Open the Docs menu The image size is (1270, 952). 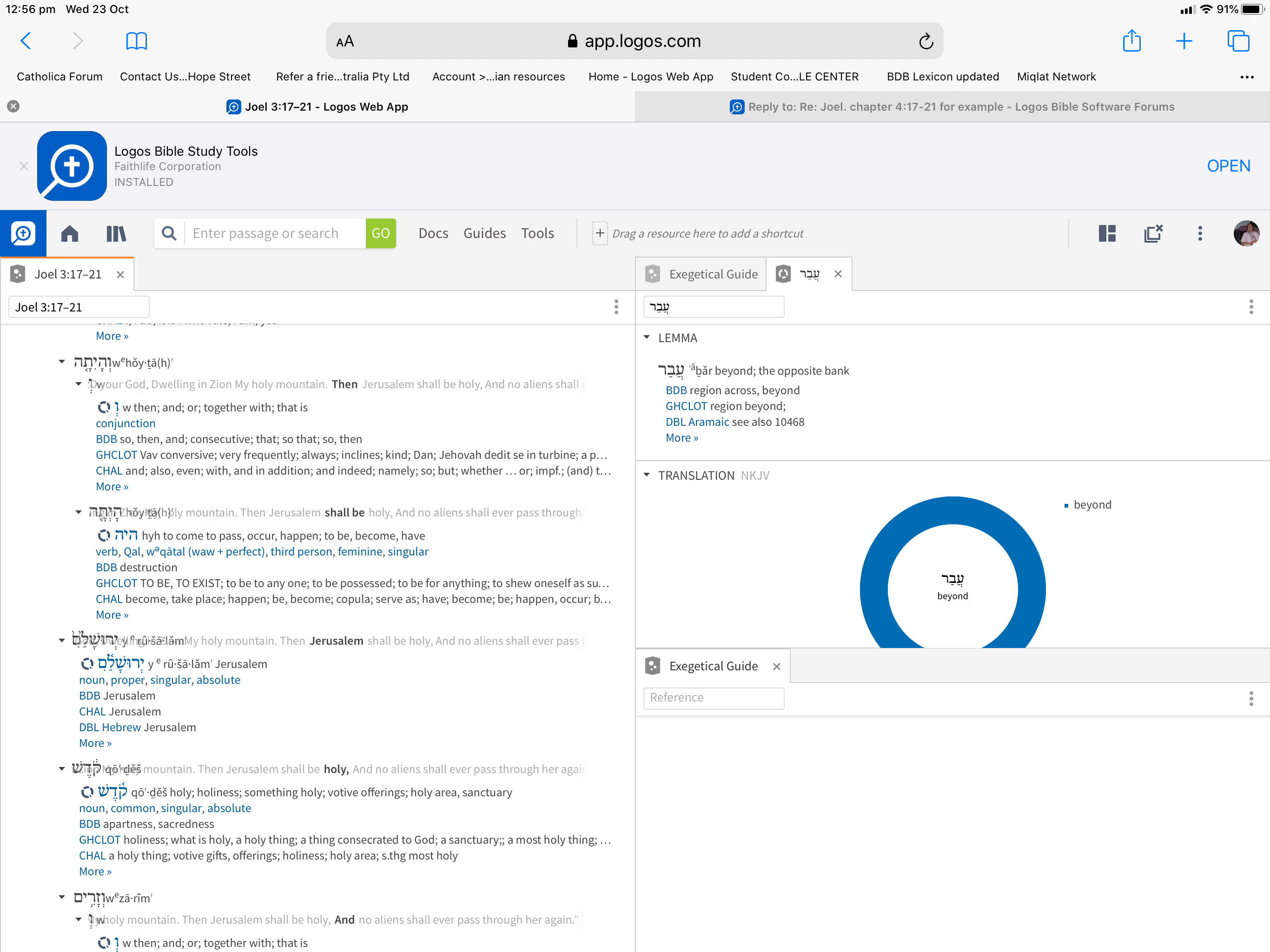coord(433,233)
